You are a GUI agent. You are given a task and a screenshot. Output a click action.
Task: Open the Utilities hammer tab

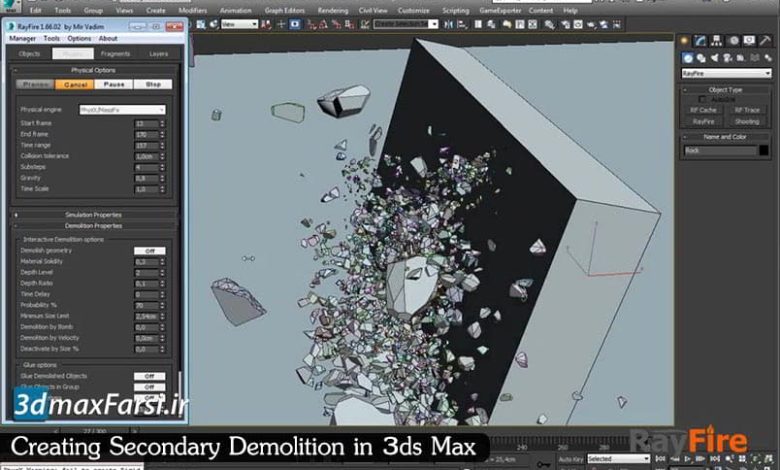[765, 41]
